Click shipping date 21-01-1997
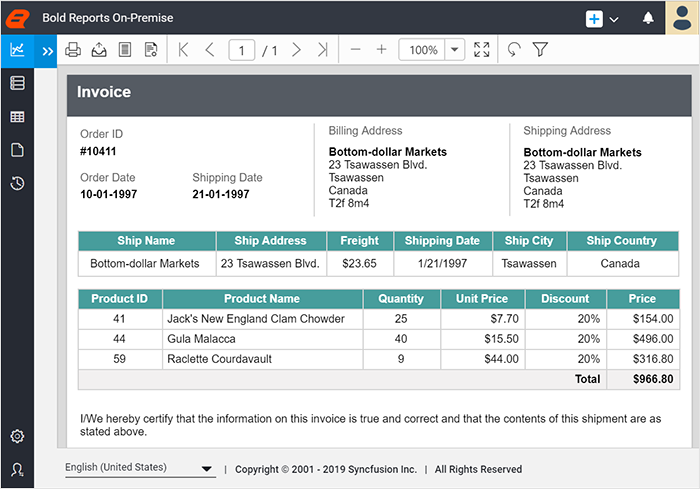Image resolution: width=700 pixels, height=489 pixels. click(221, 194)
